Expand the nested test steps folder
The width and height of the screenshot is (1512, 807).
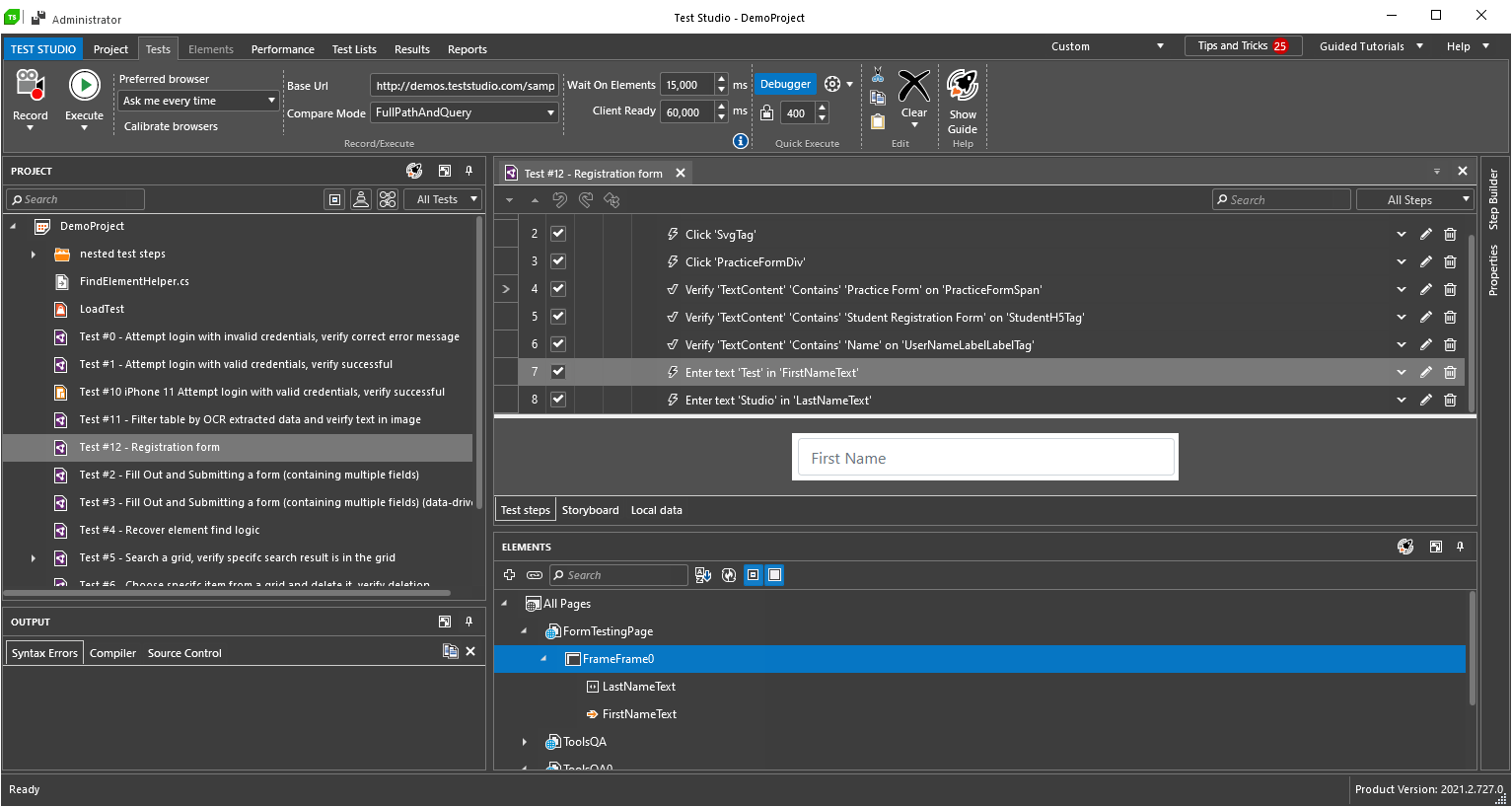tap(33, 254)
